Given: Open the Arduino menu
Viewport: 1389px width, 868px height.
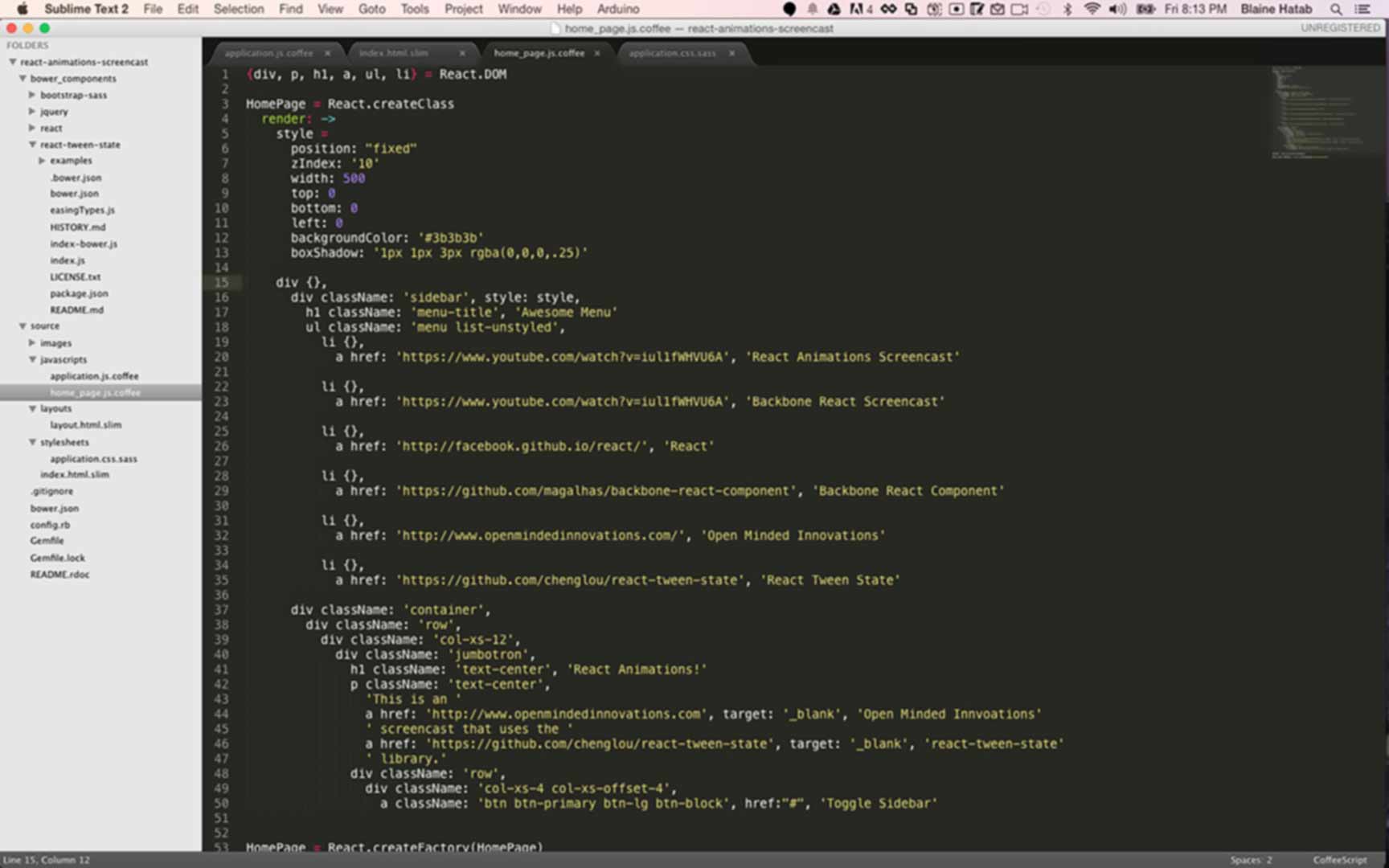Looking at the screenshot, I should 618,9.
